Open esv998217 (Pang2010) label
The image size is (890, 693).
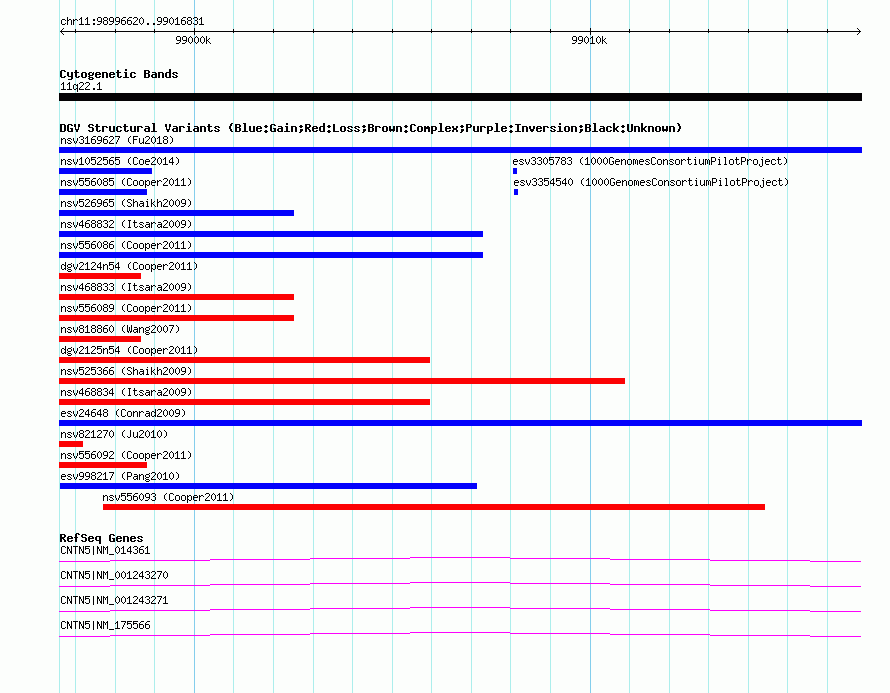tap(120, 476)
